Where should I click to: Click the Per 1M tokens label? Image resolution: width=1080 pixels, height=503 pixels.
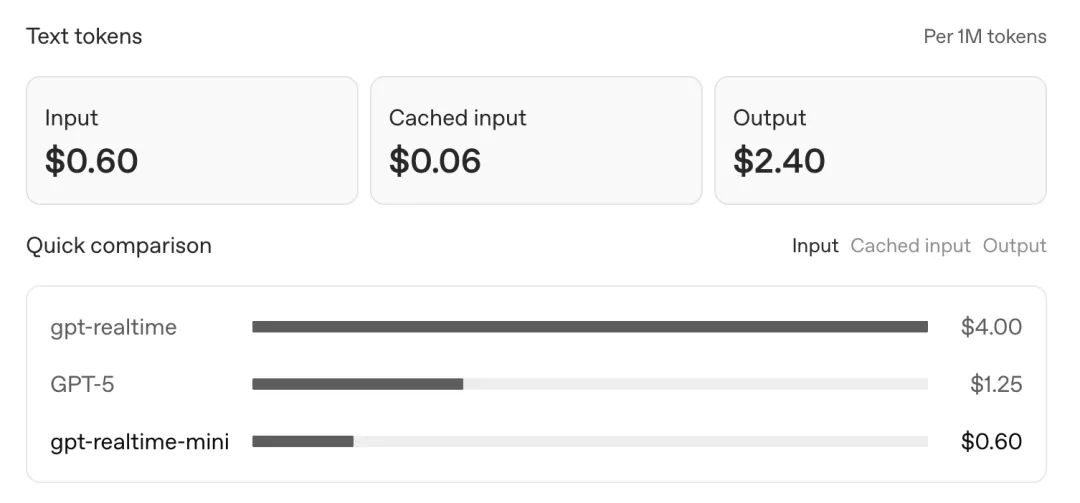pyautogui.click(x=984, y=37)
